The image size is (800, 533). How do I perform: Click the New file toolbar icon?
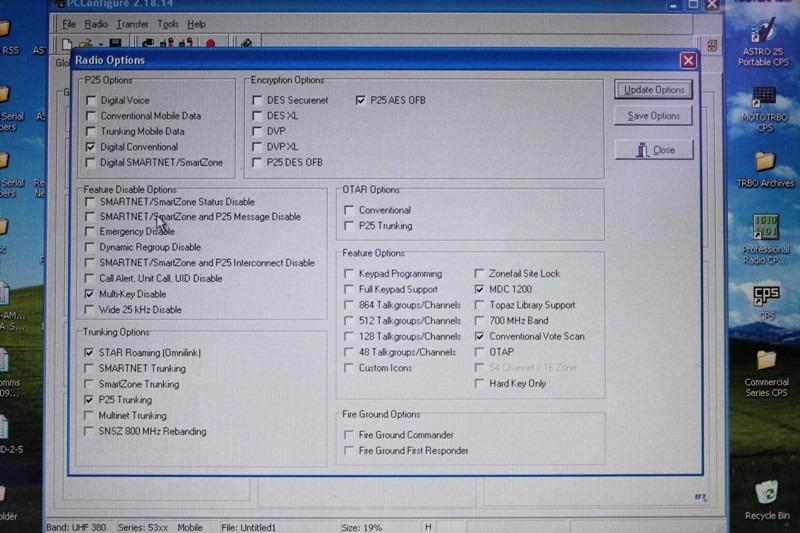coord(66,44)
